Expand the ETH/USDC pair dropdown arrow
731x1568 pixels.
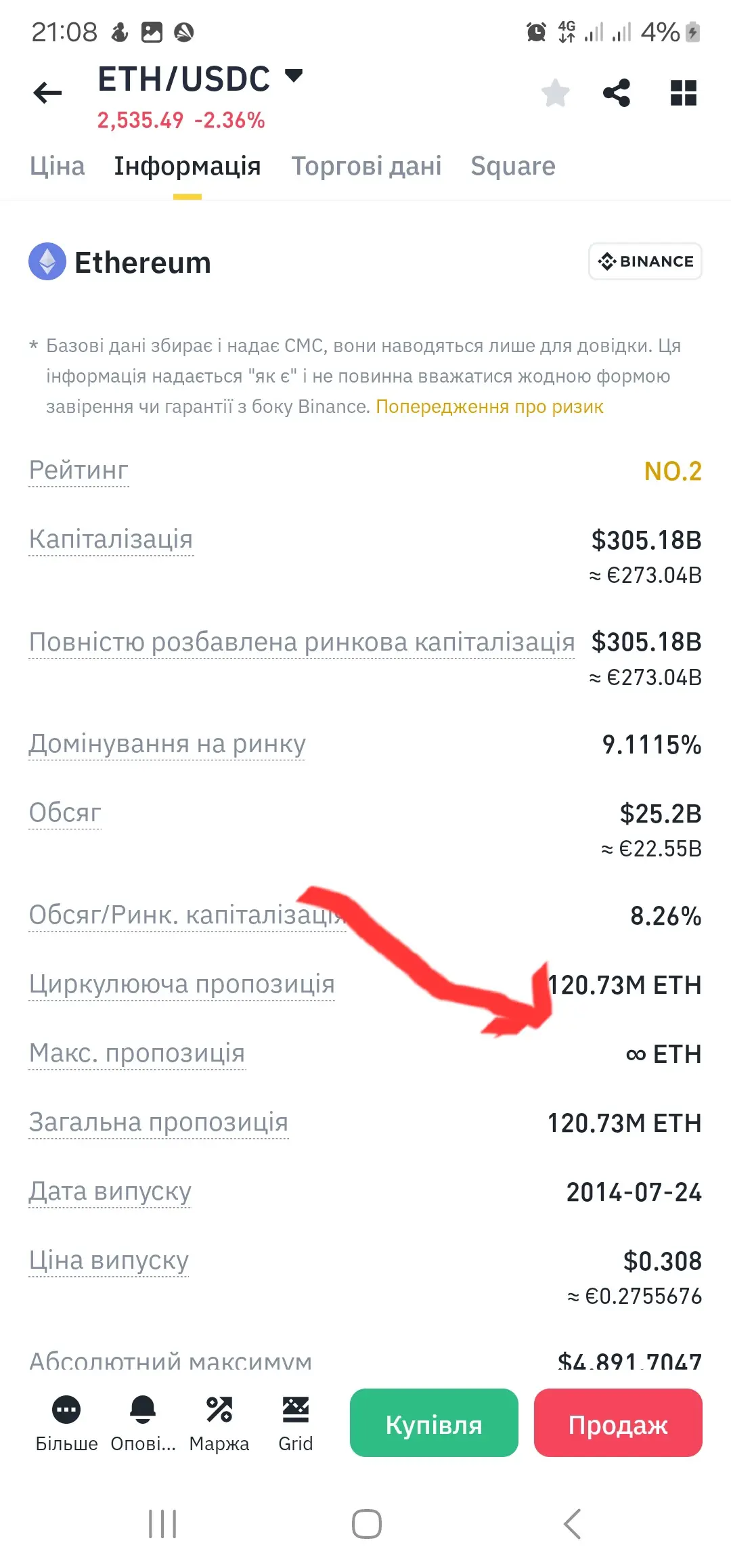(x=294, y=75)
